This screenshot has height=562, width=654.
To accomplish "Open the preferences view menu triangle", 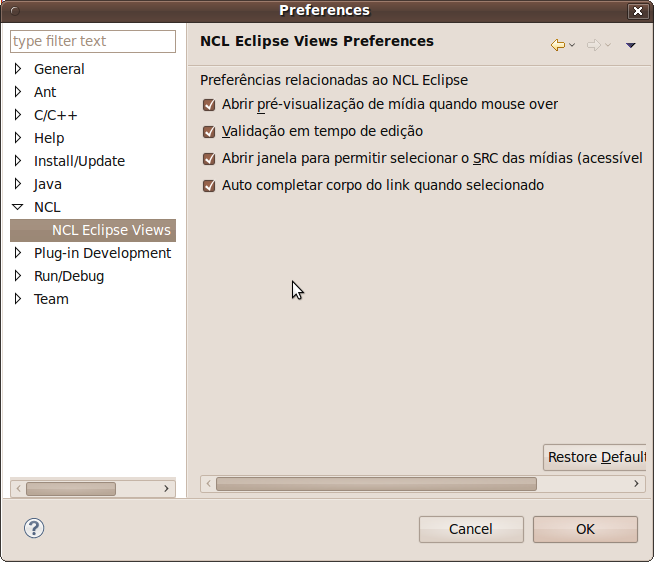I will (630, 45).
